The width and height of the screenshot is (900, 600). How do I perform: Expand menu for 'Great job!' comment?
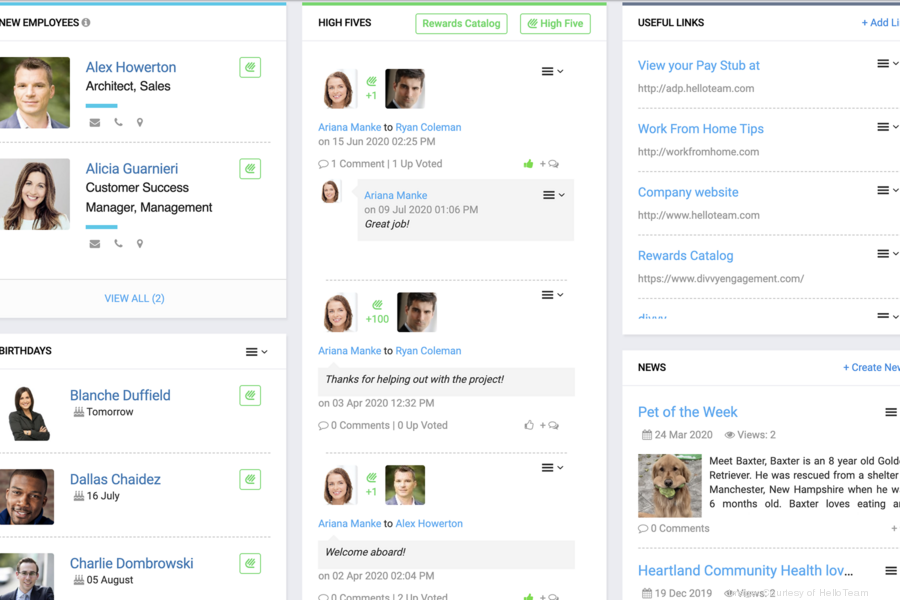553,195
